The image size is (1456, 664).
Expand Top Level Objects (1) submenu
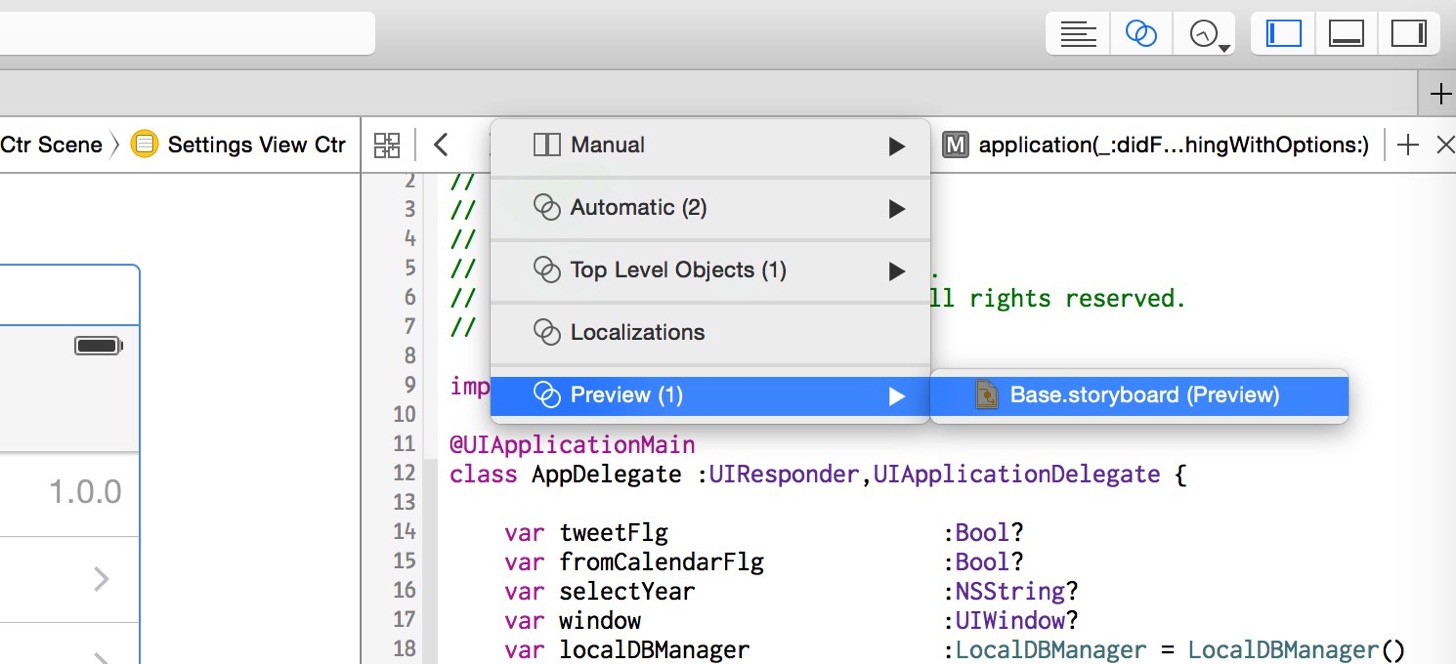710,270
